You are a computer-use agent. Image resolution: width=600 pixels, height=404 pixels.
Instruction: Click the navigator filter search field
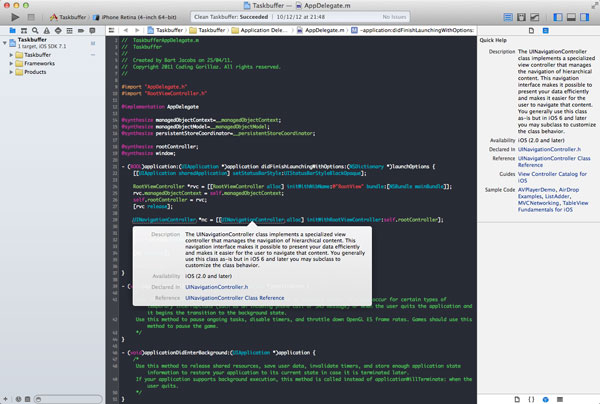(68, 399)
